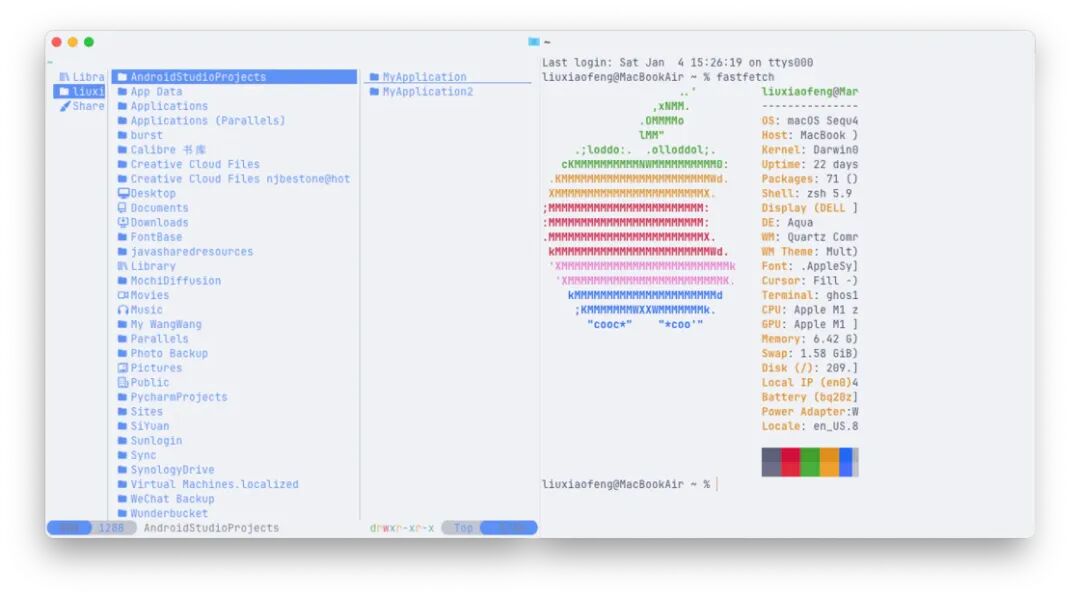Click the folder icon beside Sites
Screen dimensions: 1080x598
(x=123, y=411)
